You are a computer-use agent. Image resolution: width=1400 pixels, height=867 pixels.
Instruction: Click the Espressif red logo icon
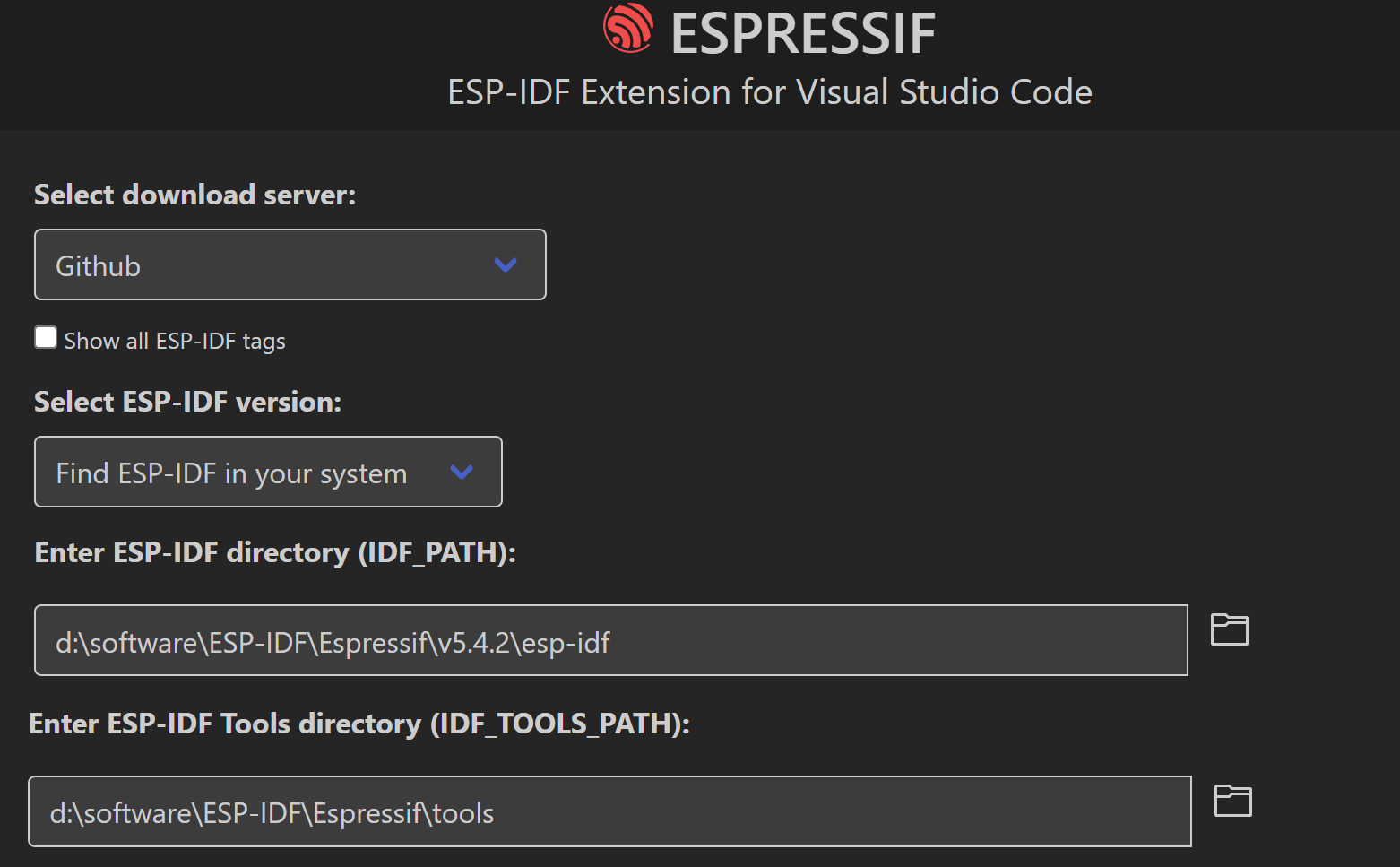pos(628,28)
